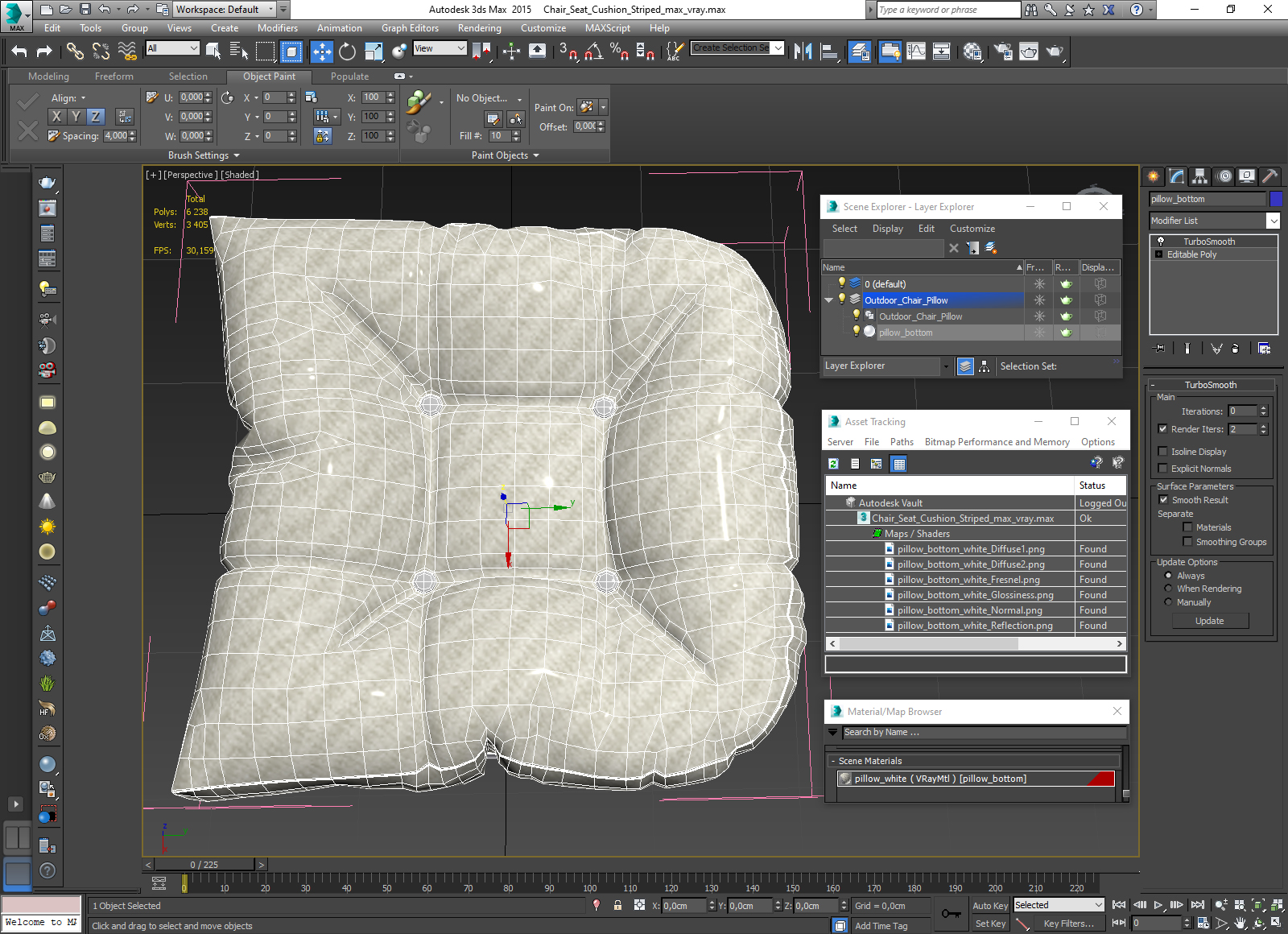Click Configure Modifier Sets icon

point(1265,349)
